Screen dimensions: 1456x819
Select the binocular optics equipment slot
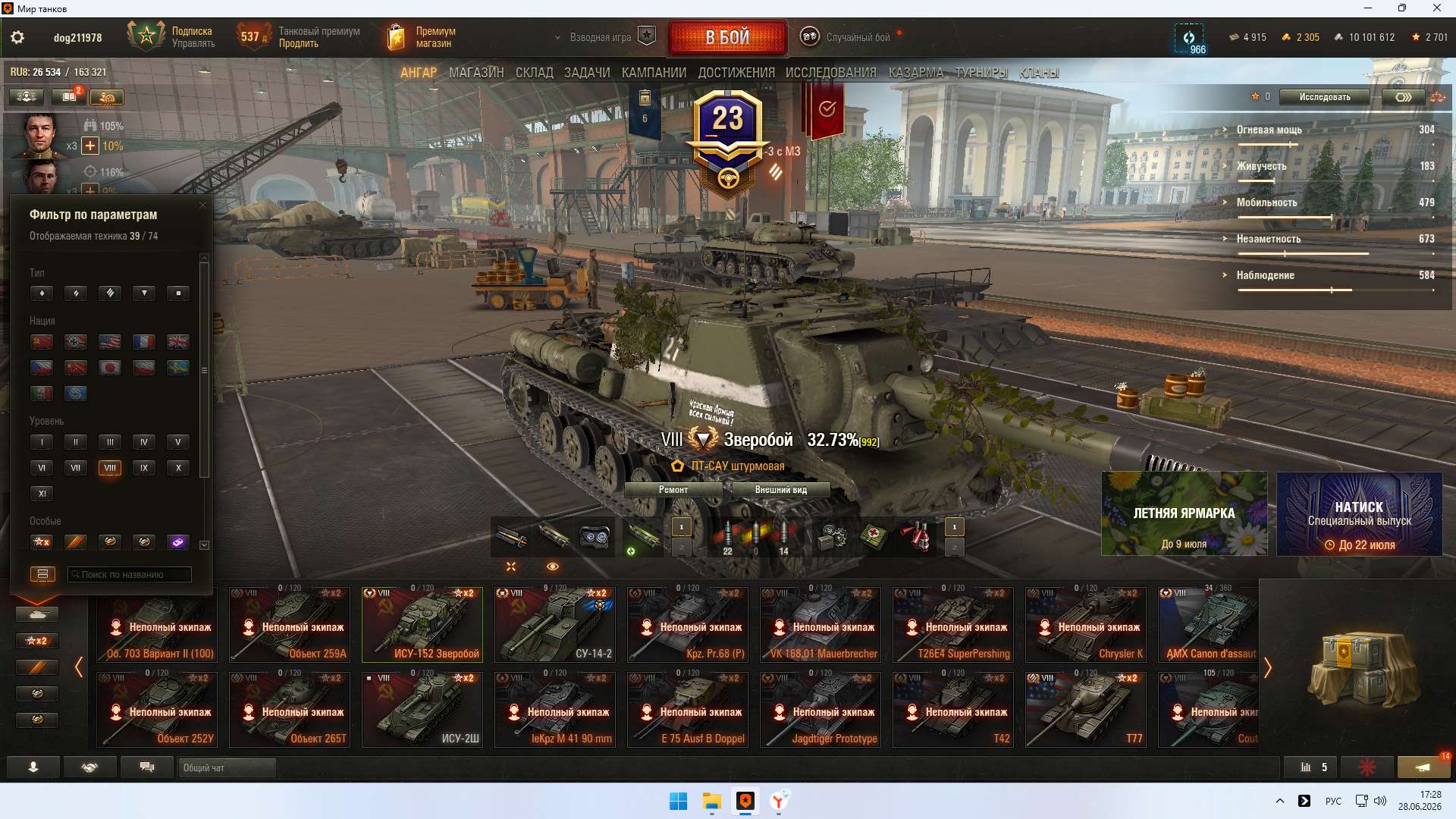(x=595, y=538)
